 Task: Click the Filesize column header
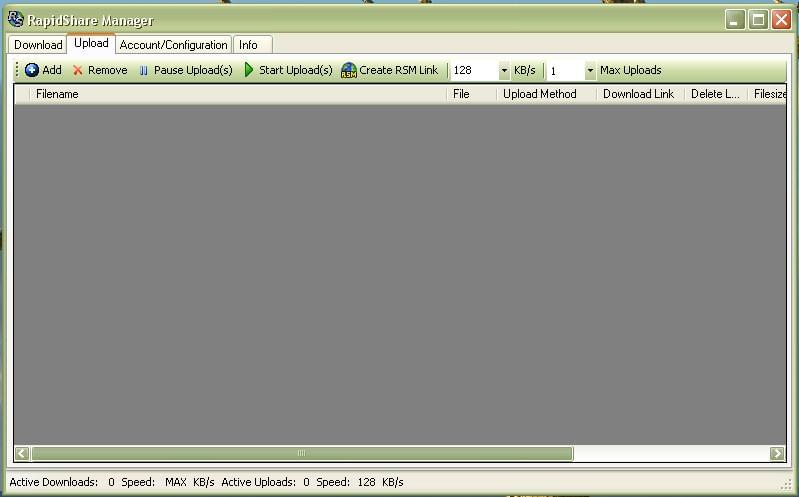767,94
